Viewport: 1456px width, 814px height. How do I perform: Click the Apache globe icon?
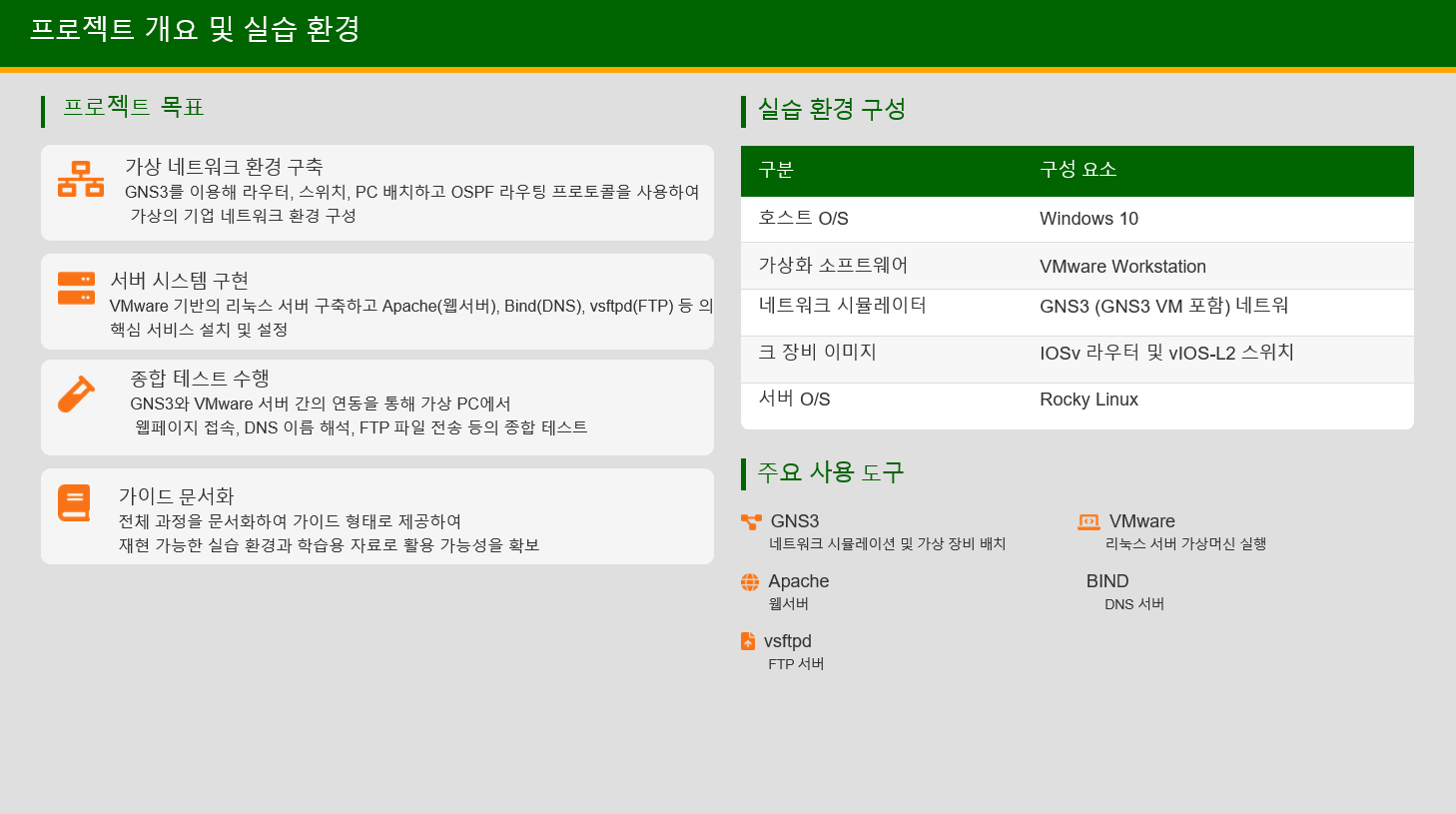pos(748,580)
